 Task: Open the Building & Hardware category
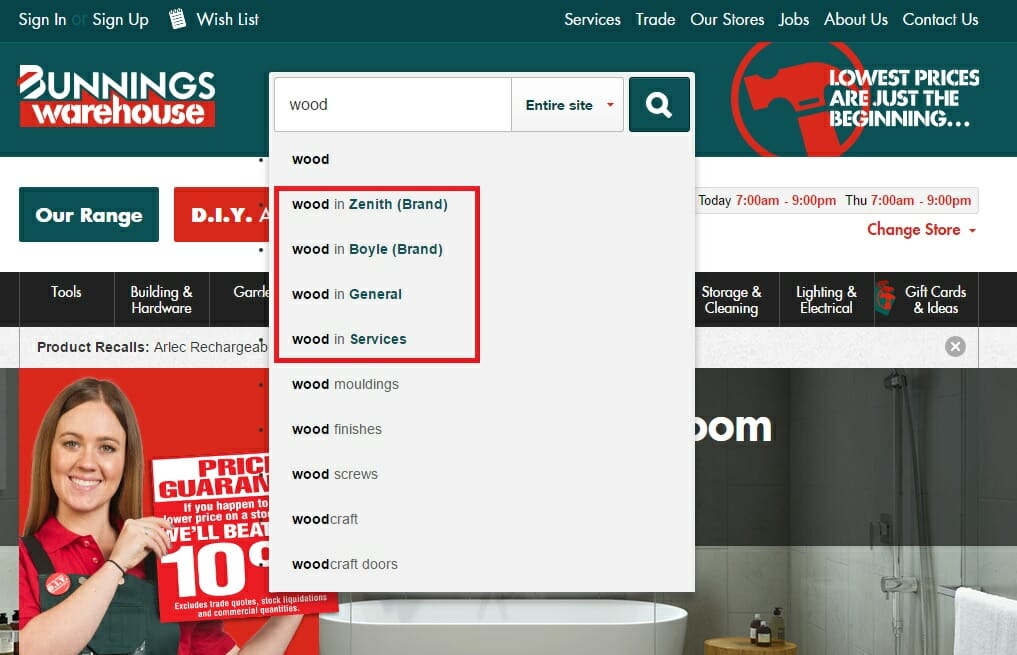point(162,300)
